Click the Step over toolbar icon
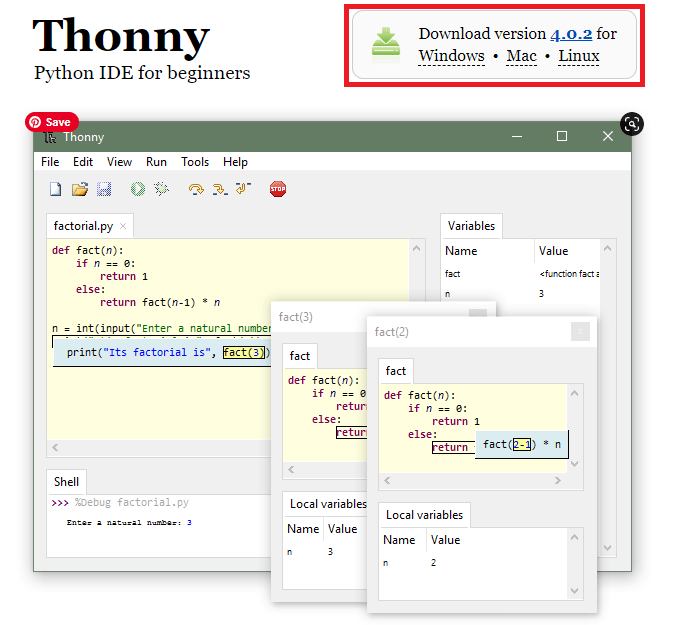Screen dimensions: 695x625 196,189
